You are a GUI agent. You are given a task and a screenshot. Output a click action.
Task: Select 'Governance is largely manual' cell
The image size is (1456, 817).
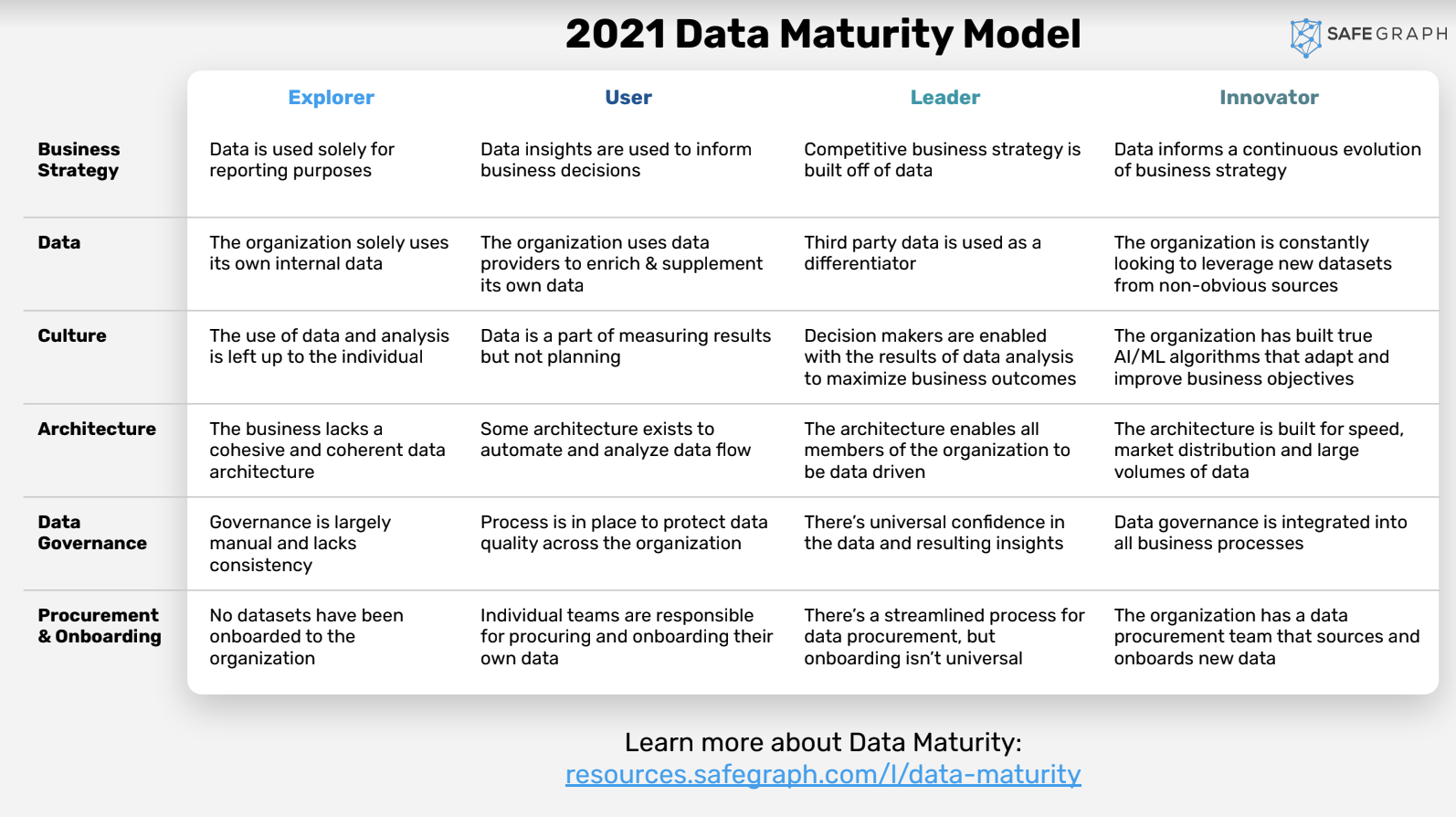click(300, 543)
